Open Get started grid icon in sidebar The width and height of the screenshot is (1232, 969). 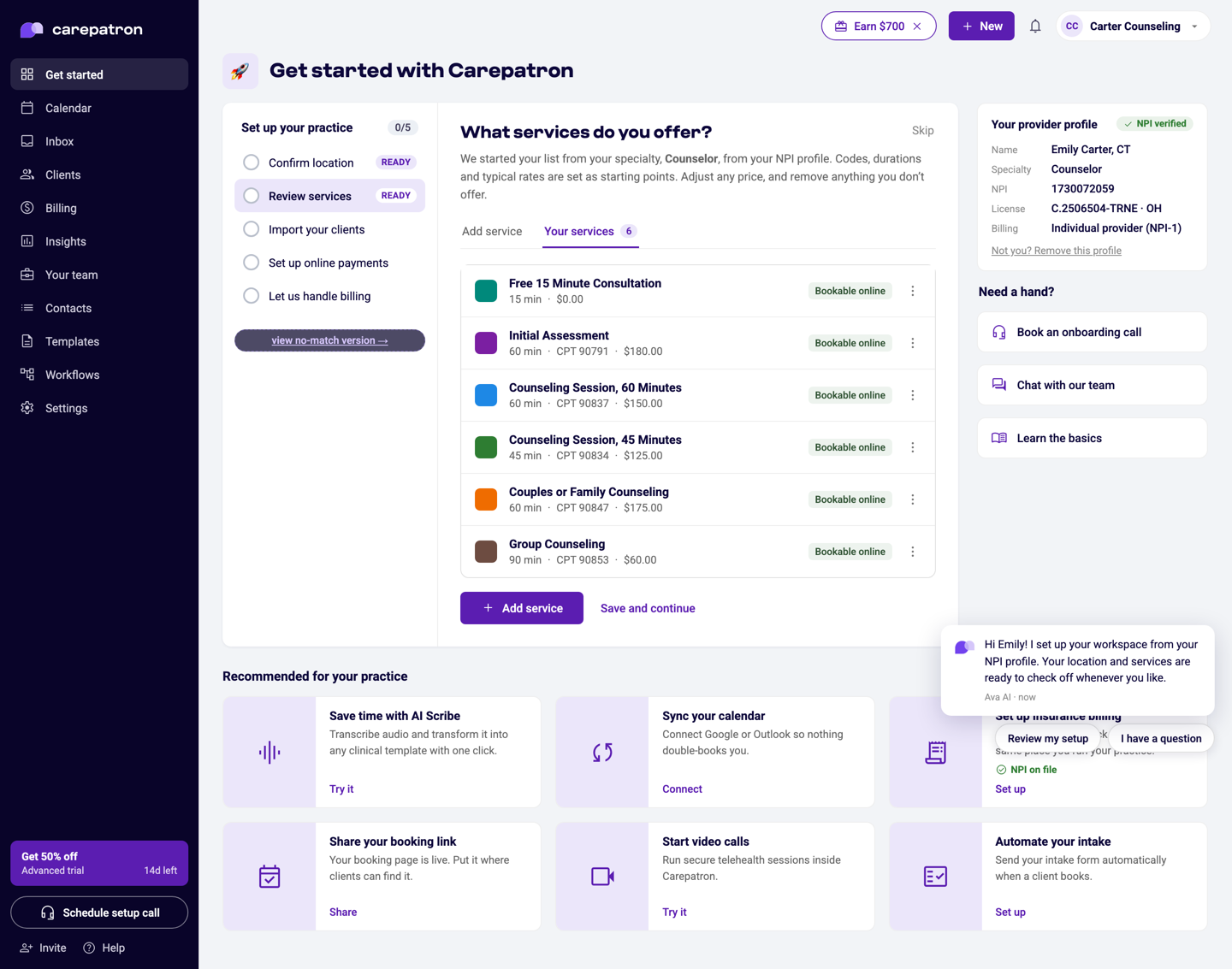pos(27,74)
